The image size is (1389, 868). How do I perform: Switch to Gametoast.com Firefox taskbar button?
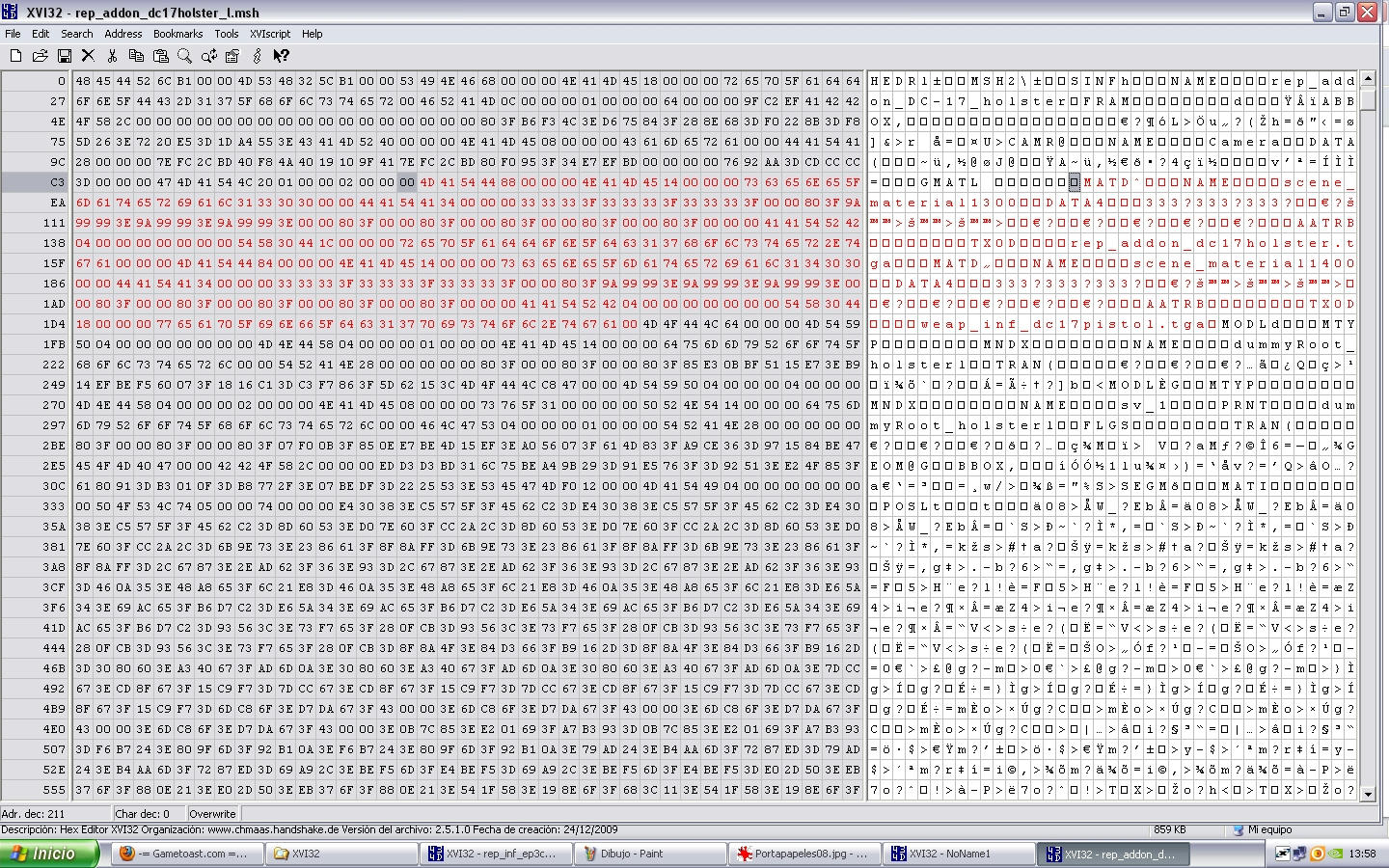186,854
